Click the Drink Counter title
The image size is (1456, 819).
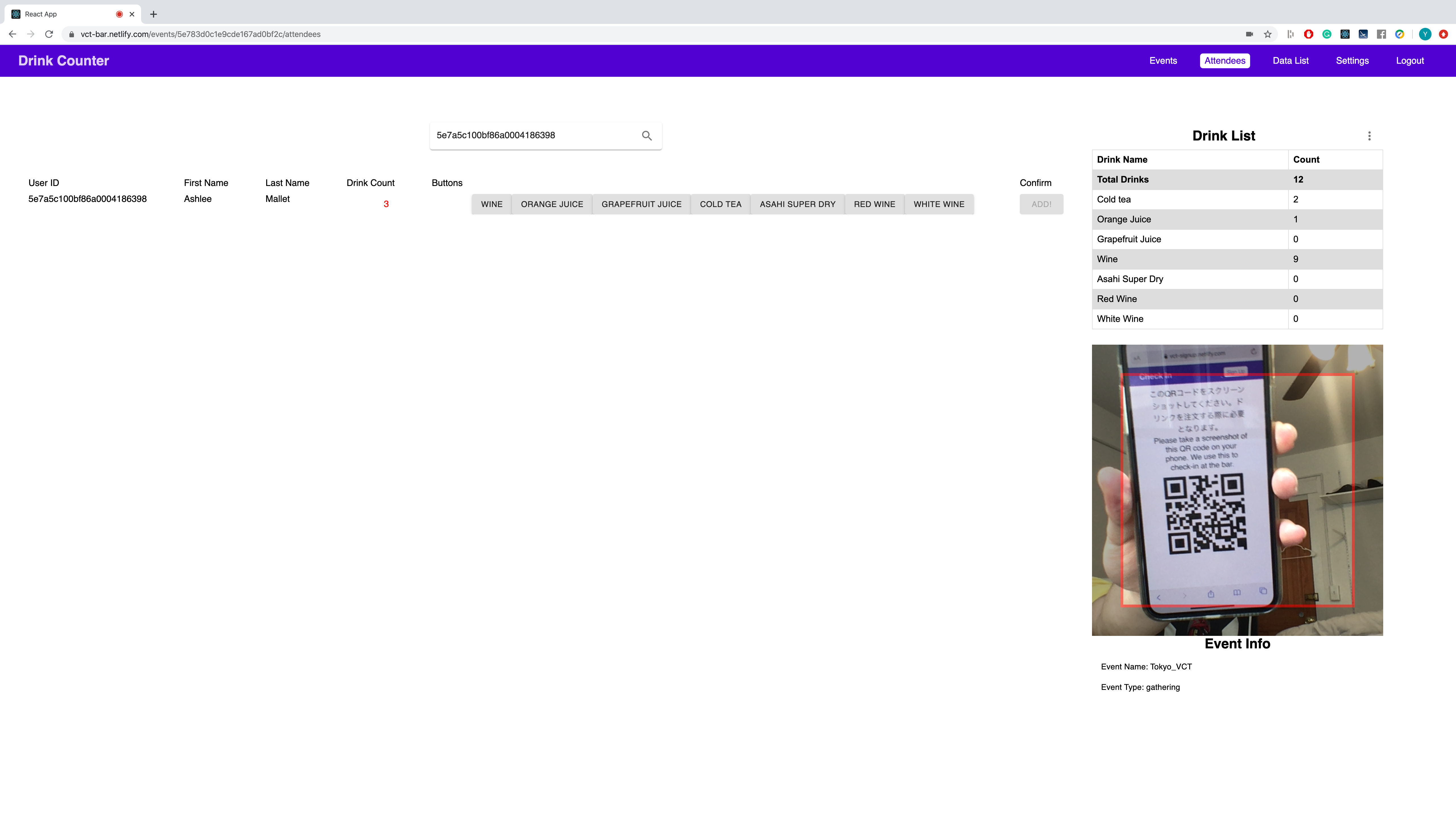[x=63, y=61]
